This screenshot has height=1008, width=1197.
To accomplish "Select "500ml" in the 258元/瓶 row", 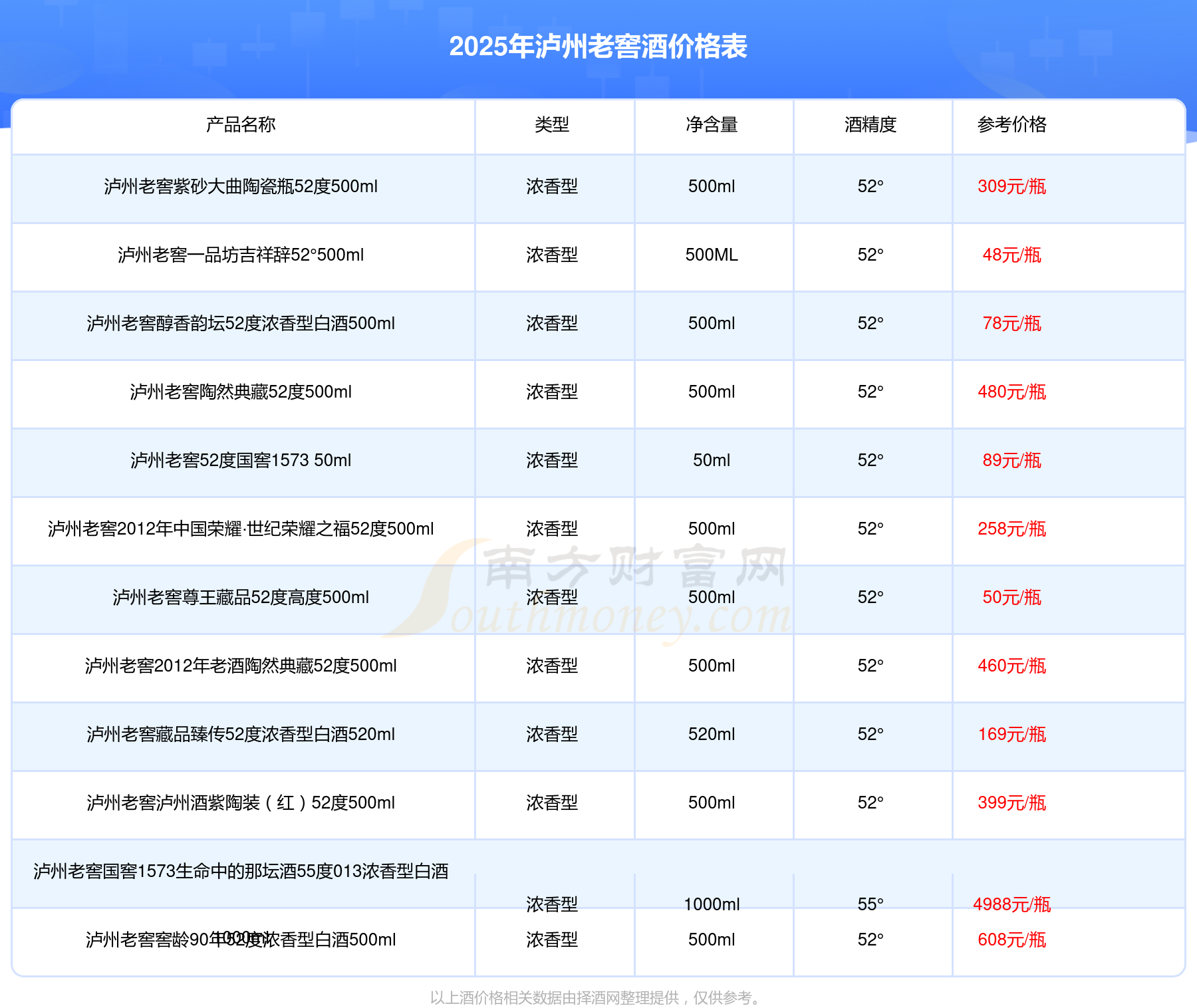I will coord(712,529).
